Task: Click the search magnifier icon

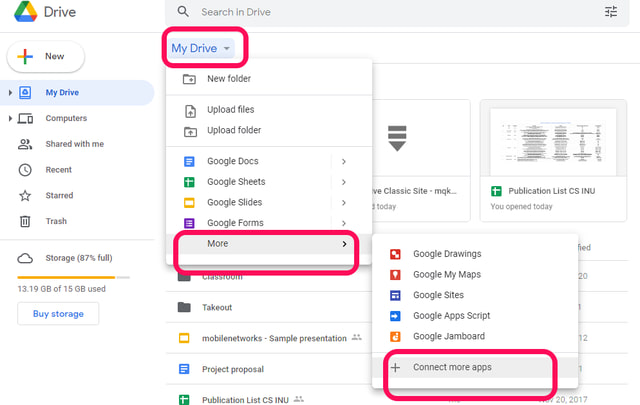Action: [183, 11]
